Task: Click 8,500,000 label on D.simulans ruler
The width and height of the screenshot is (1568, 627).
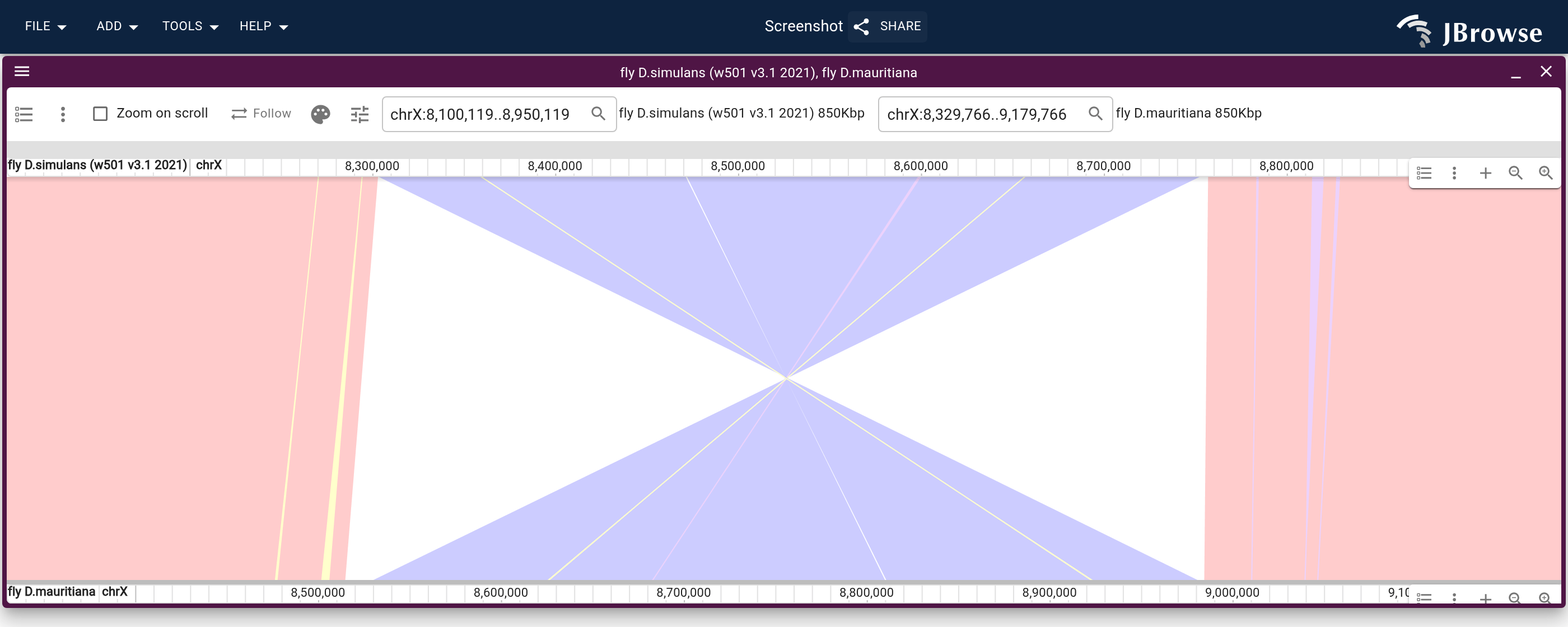Action: [x=737, y=166]
